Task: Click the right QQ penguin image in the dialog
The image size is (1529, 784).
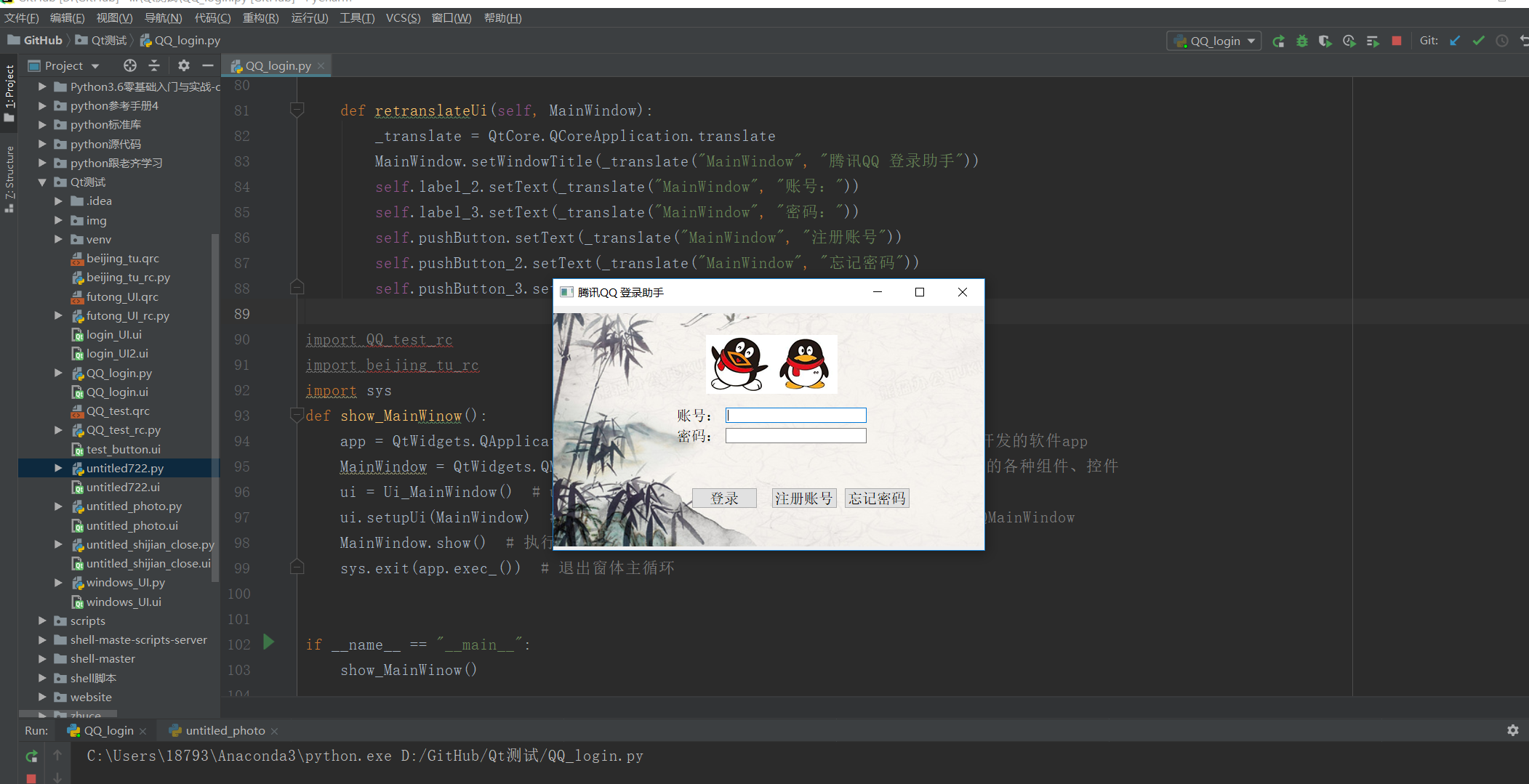Action: 804,364
